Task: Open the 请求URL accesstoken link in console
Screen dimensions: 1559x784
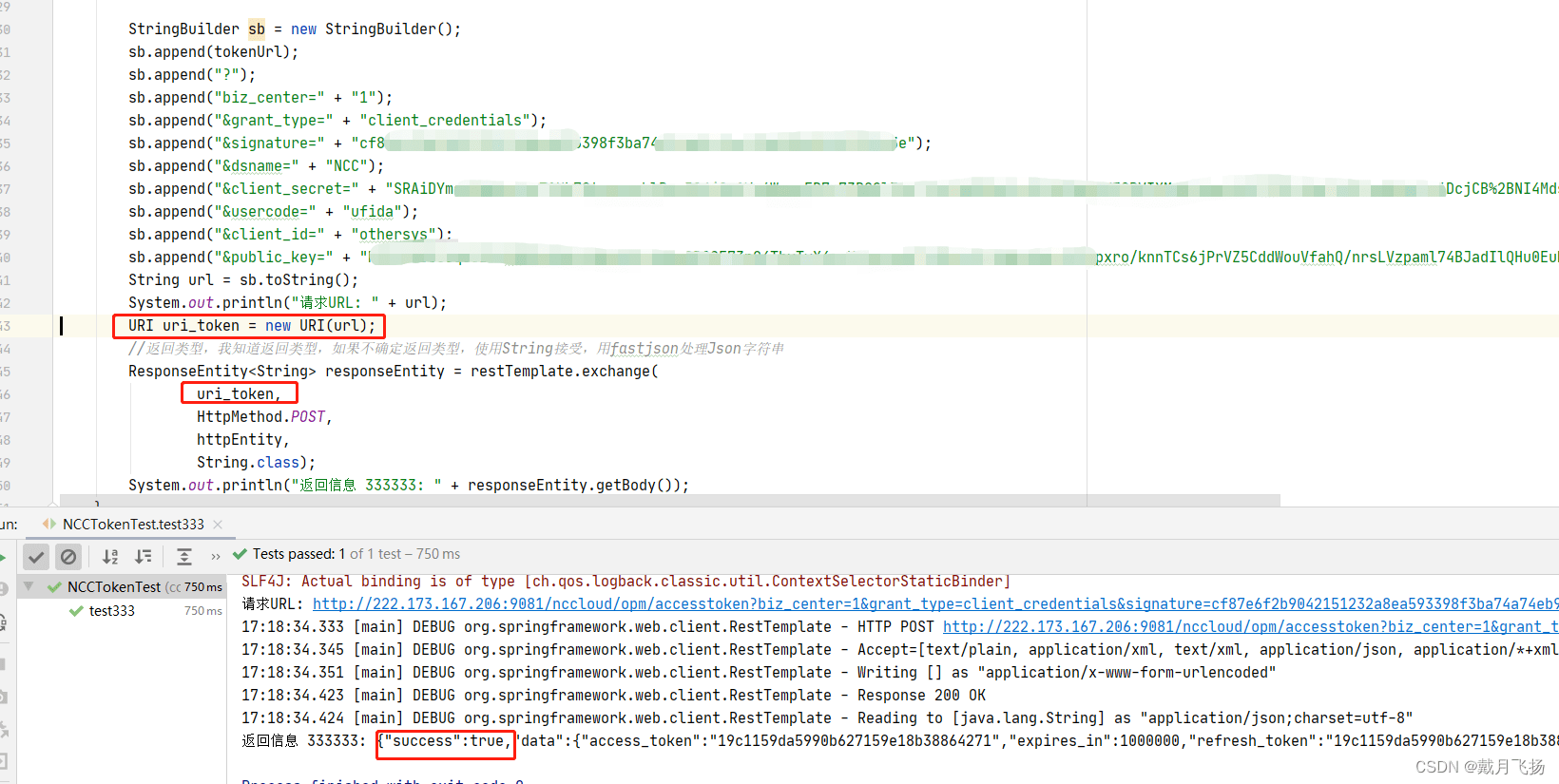Action: [x=935, y=604]
